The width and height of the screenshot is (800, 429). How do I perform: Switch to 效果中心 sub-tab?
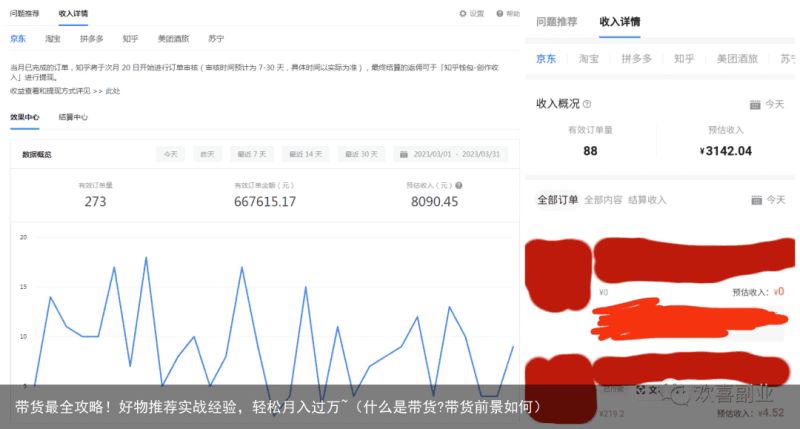(24, 117)
